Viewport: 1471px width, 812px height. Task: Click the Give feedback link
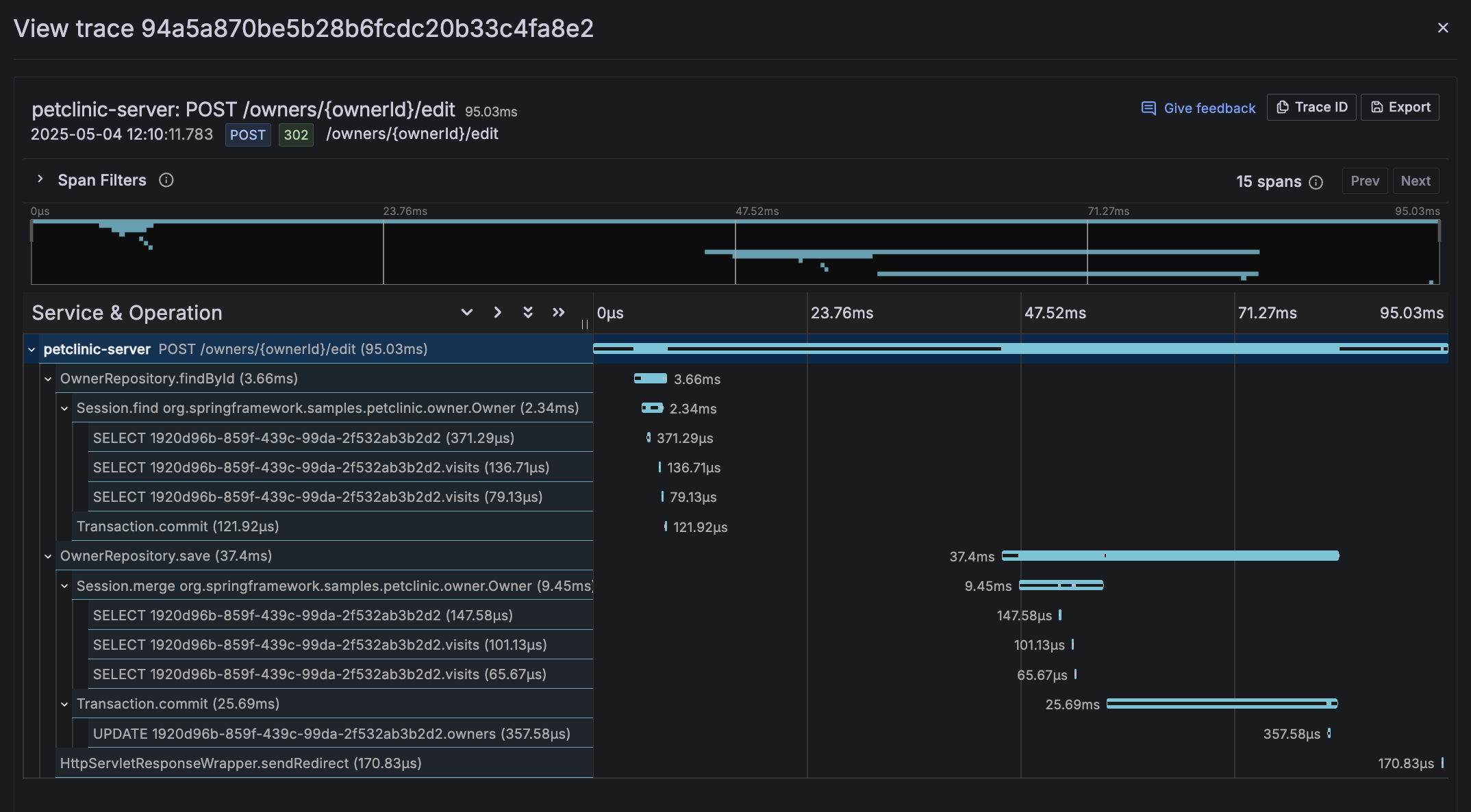(1198, 108)
